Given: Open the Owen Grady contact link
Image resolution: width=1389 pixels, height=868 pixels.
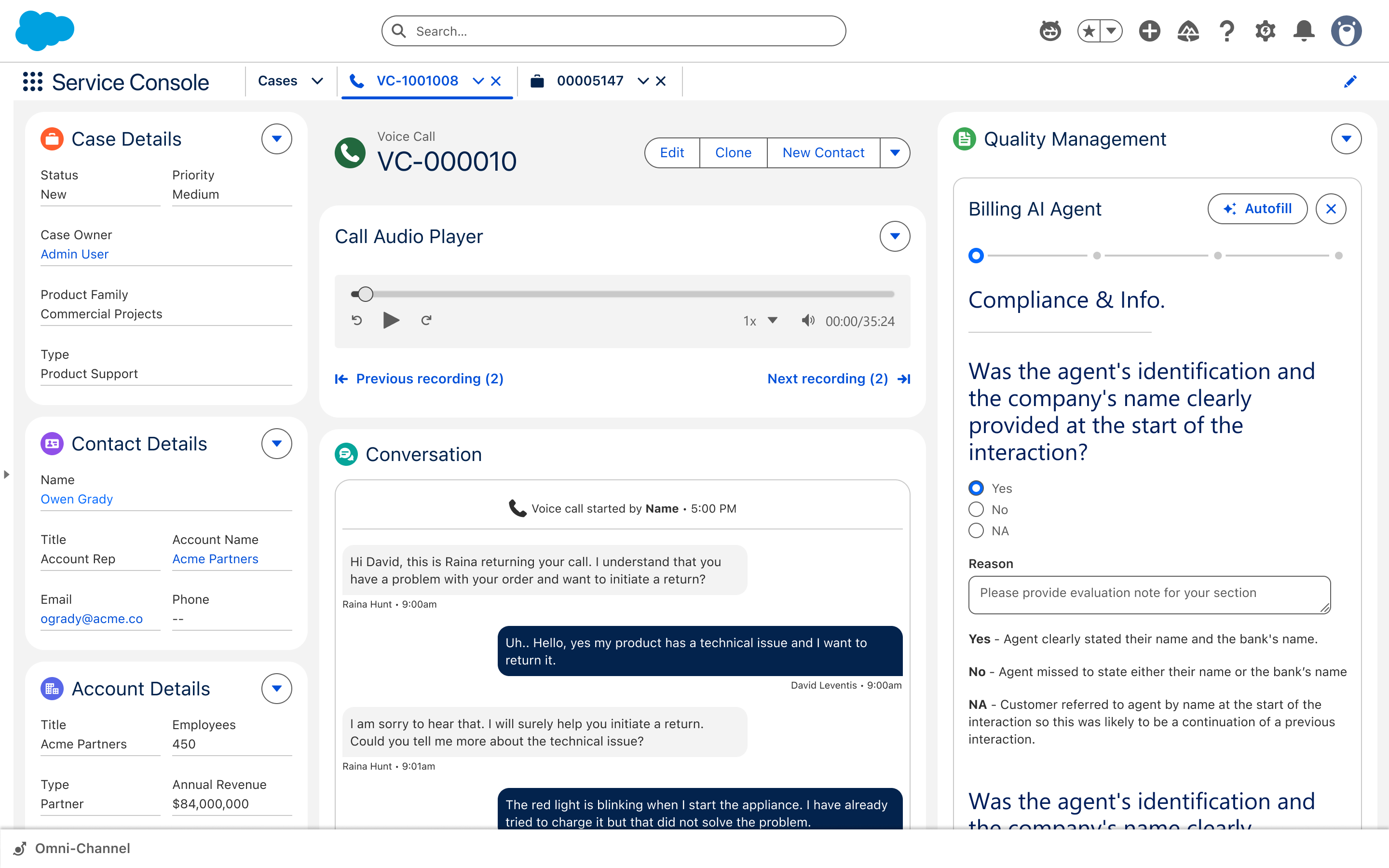Looking at the screenshot, I should tap(77, 500).
